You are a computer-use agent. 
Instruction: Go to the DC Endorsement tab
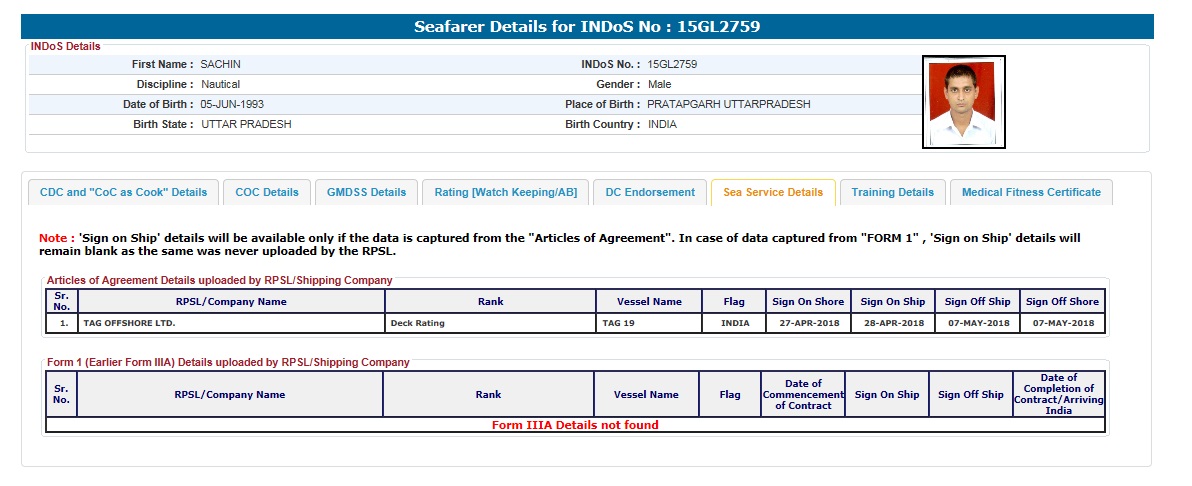tap(650, 192)
